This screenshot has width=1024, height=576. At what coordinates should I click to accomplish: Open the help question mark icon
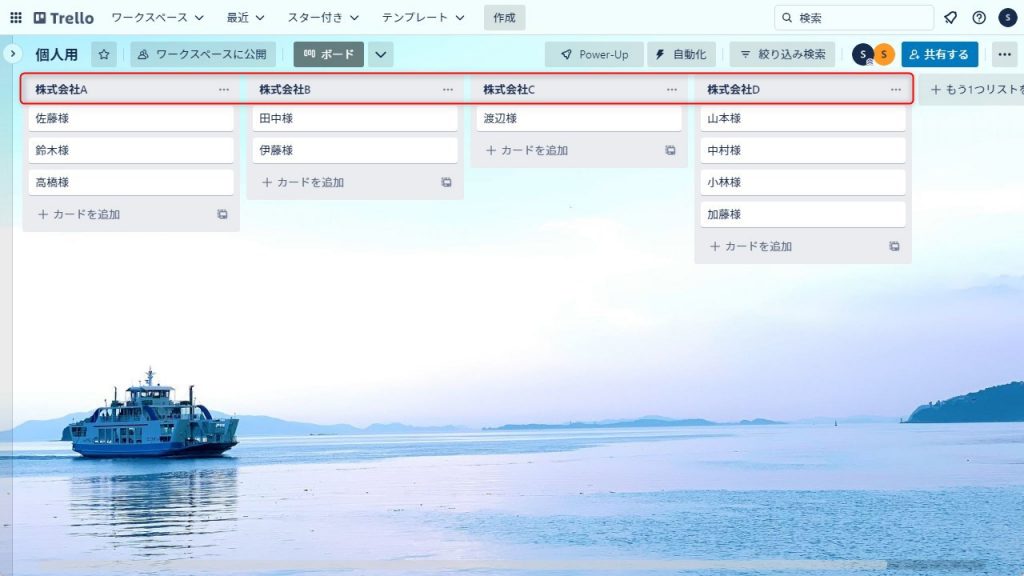[979, 18]
